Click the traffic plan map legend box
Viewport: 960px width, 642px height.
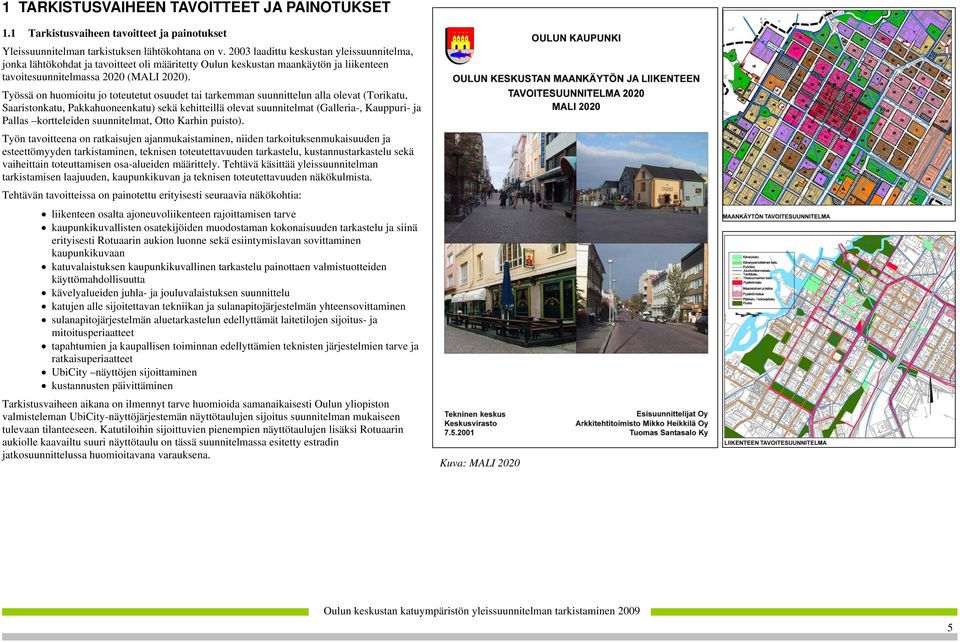[x=760, y=279]
